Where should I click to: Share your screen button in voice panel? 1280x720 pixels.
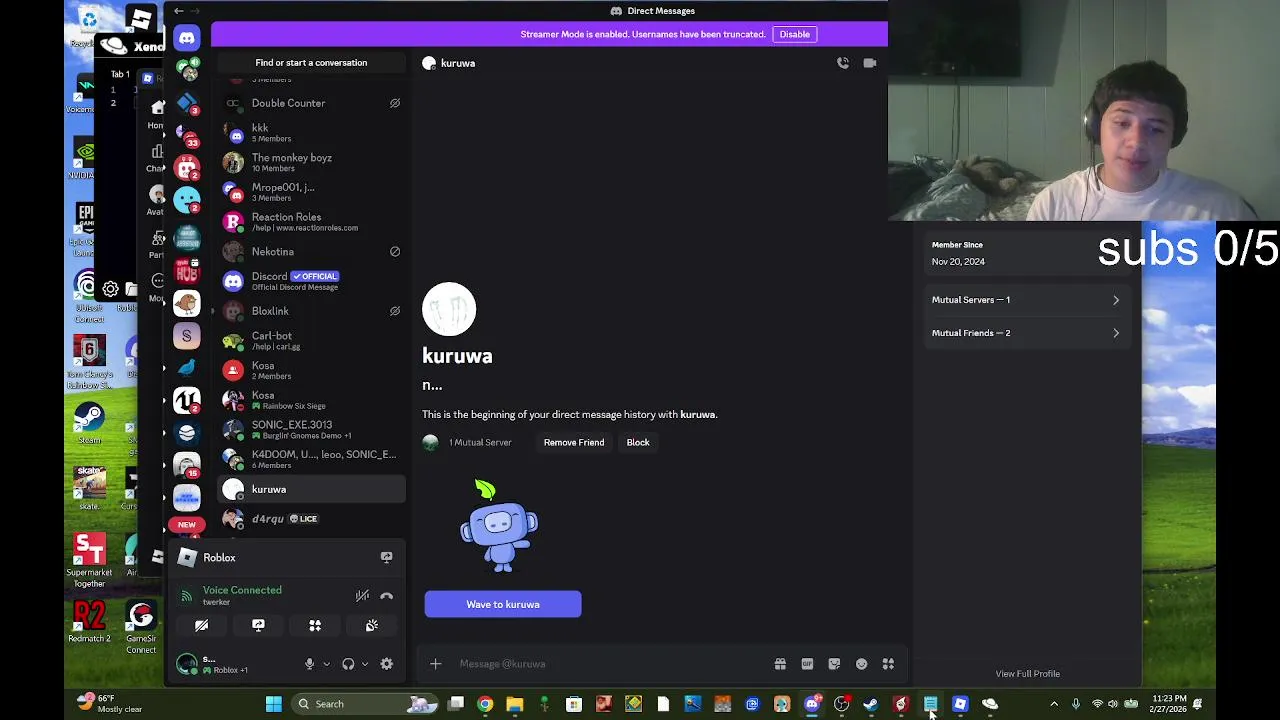(258, 625)
